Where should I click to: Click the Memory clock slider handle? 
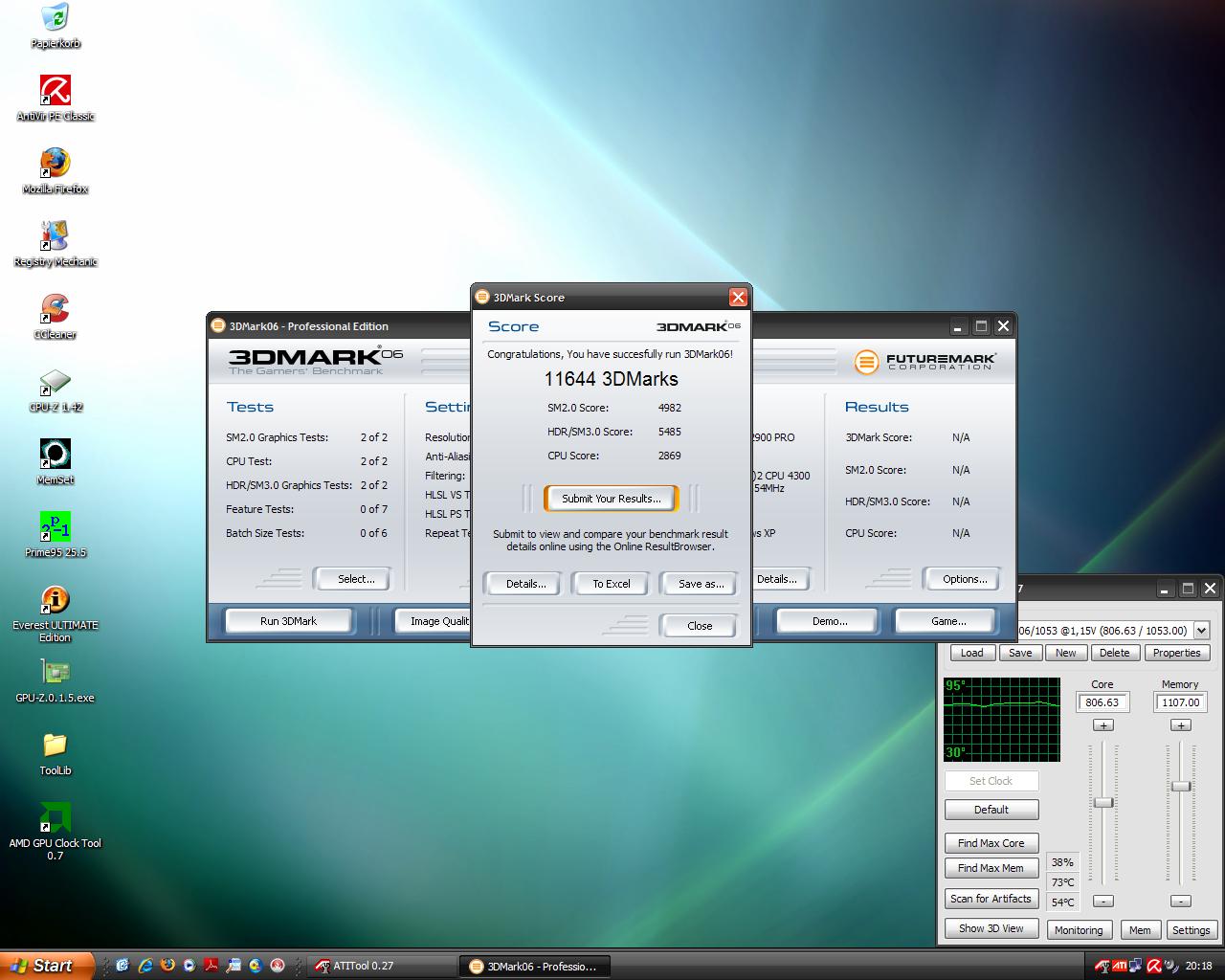[1181, 787]
